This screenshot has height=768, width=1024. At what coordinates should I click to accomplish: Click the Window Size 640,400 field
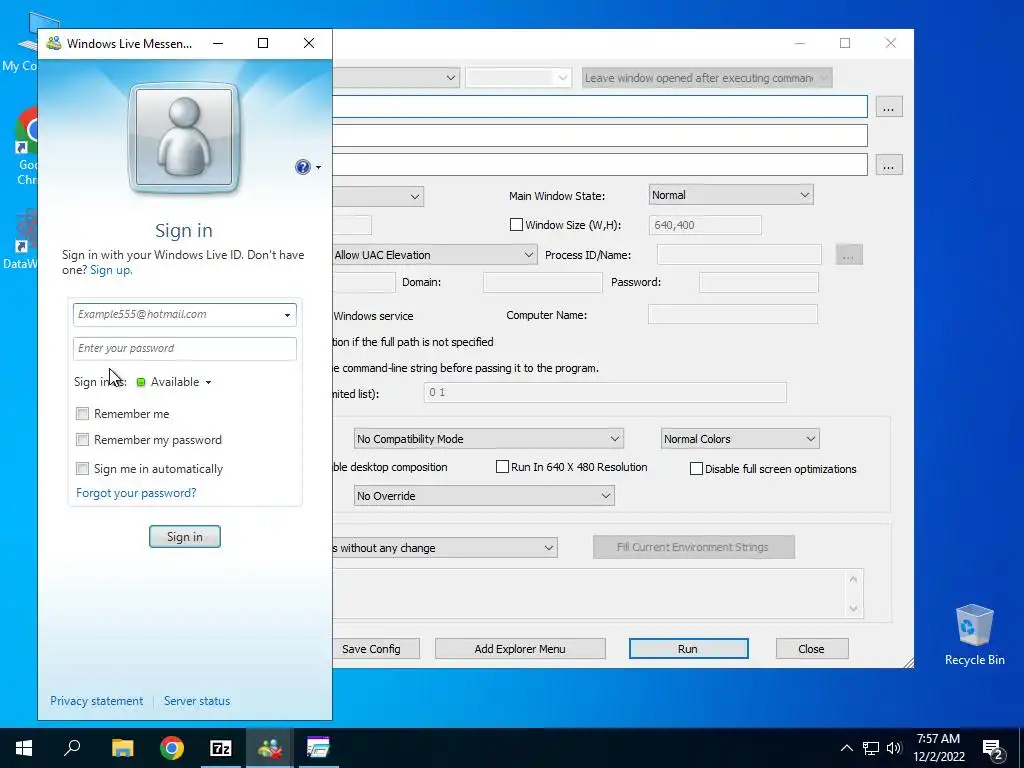point(705,225)
